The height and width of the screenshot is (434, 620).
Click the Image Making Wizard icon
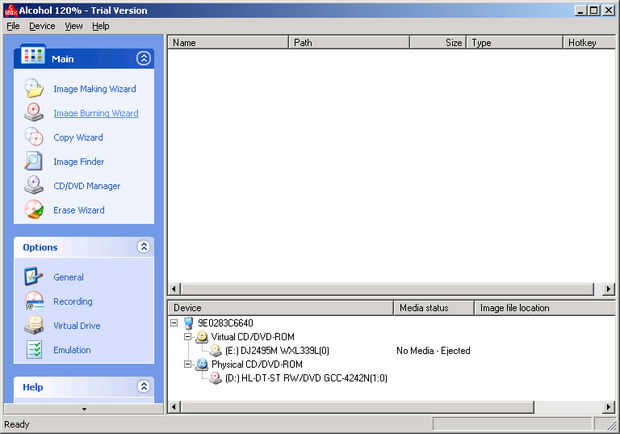pos(34,89)
